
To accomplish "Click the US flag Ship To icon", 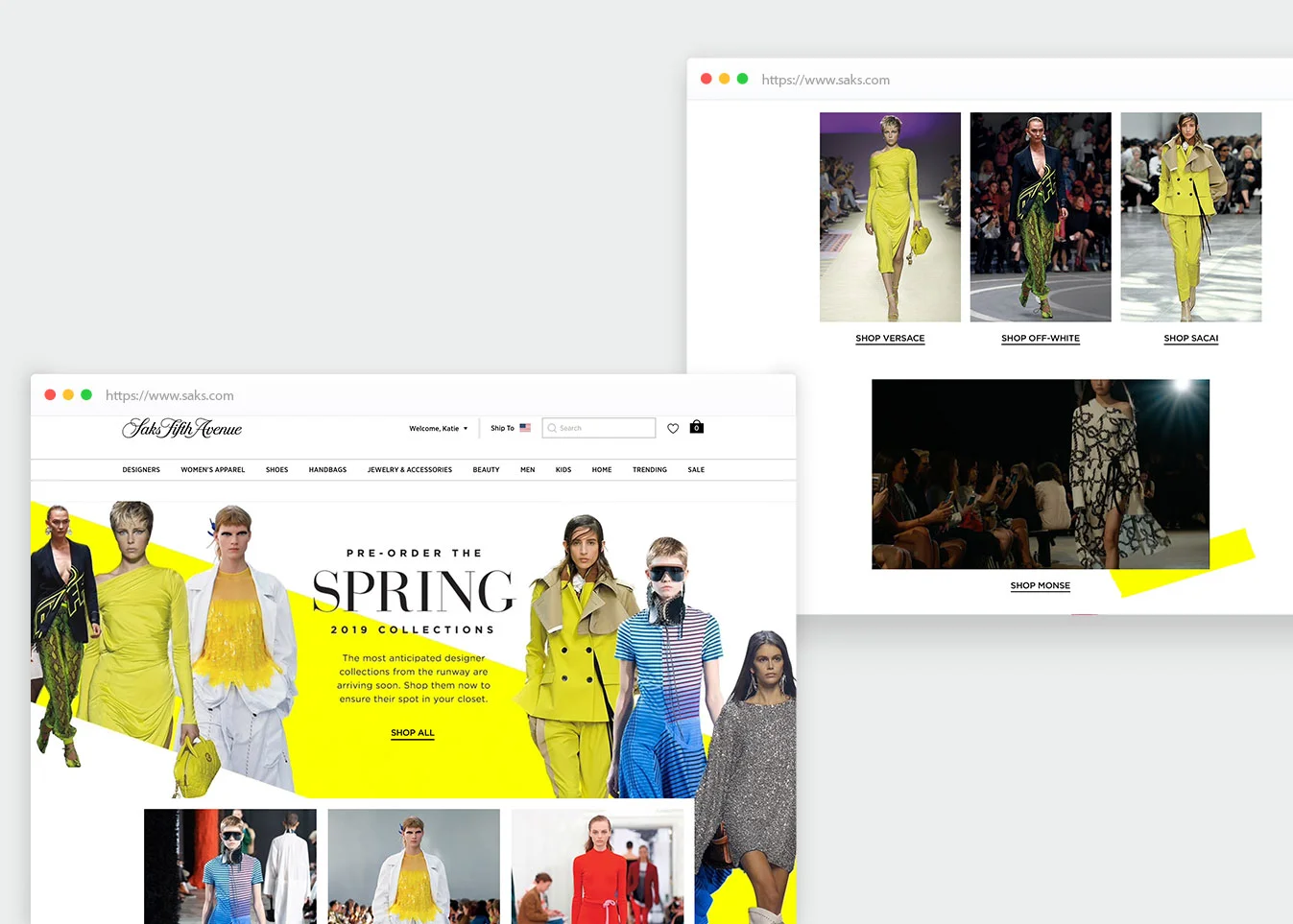I will point(525,428).
